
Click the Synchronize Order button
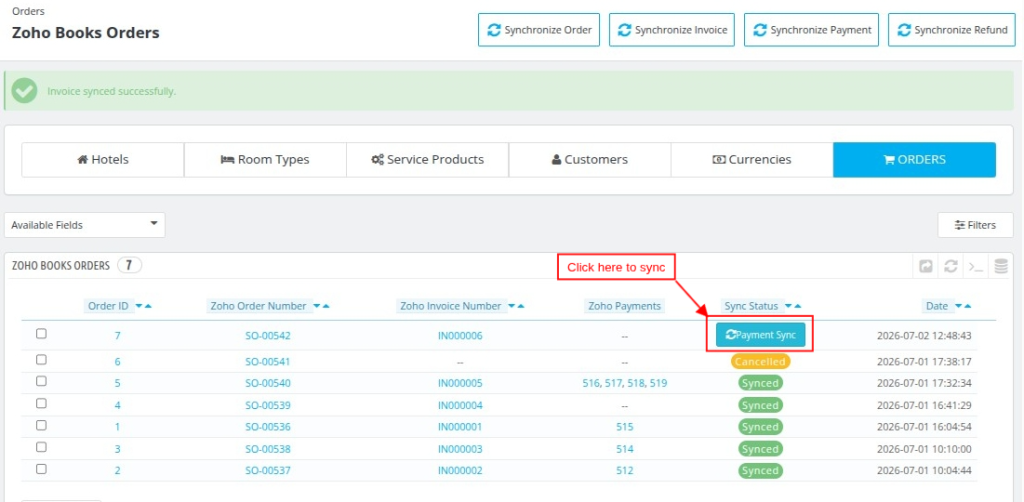point(539,30)
